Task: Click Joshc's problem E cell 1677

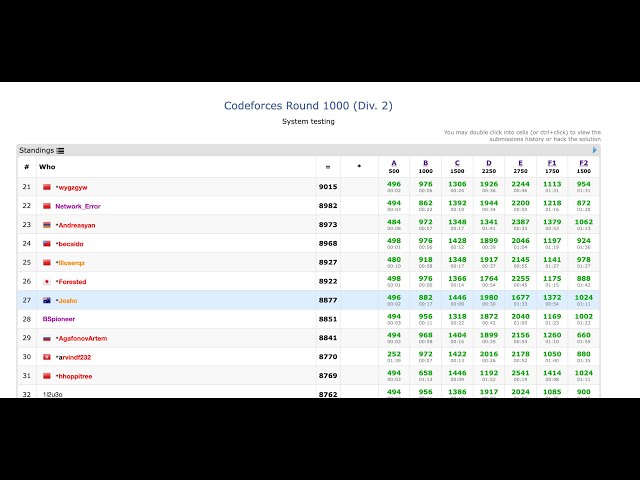Action: pos(520,298)
